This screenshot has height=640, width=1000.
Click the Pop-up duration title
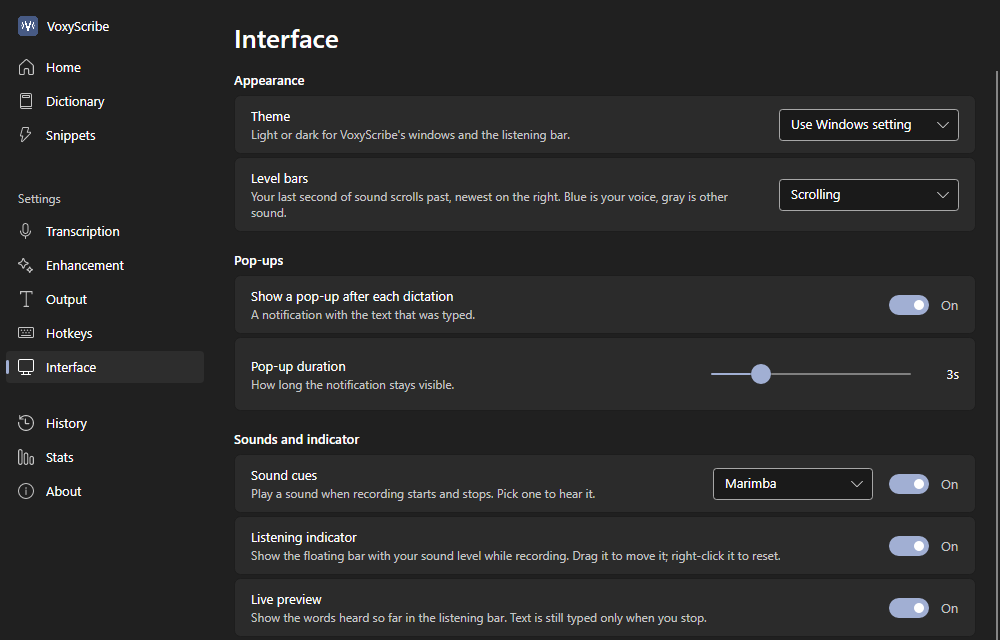298,367
